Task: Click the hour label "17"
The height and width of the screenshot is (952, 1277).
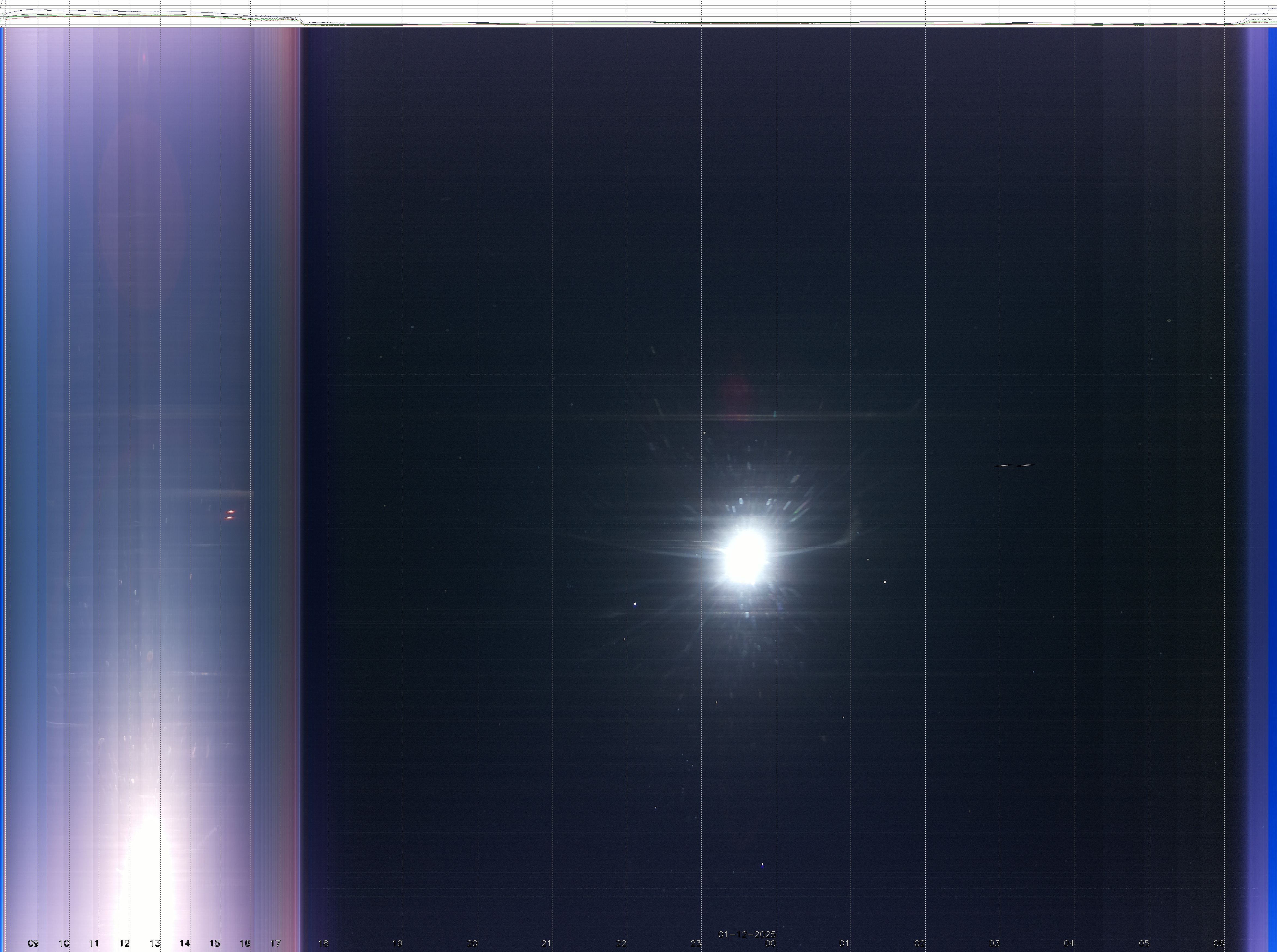Action: [x=275, y=943]
